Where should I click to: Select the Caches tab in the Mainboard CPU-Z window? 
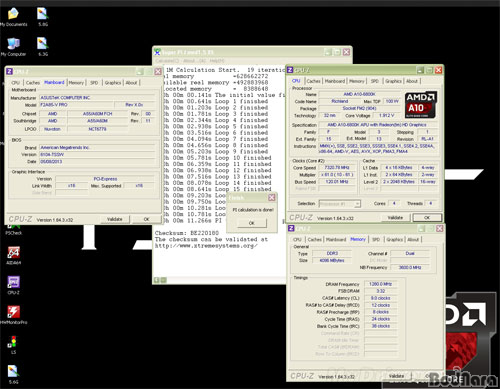point(33,83)
